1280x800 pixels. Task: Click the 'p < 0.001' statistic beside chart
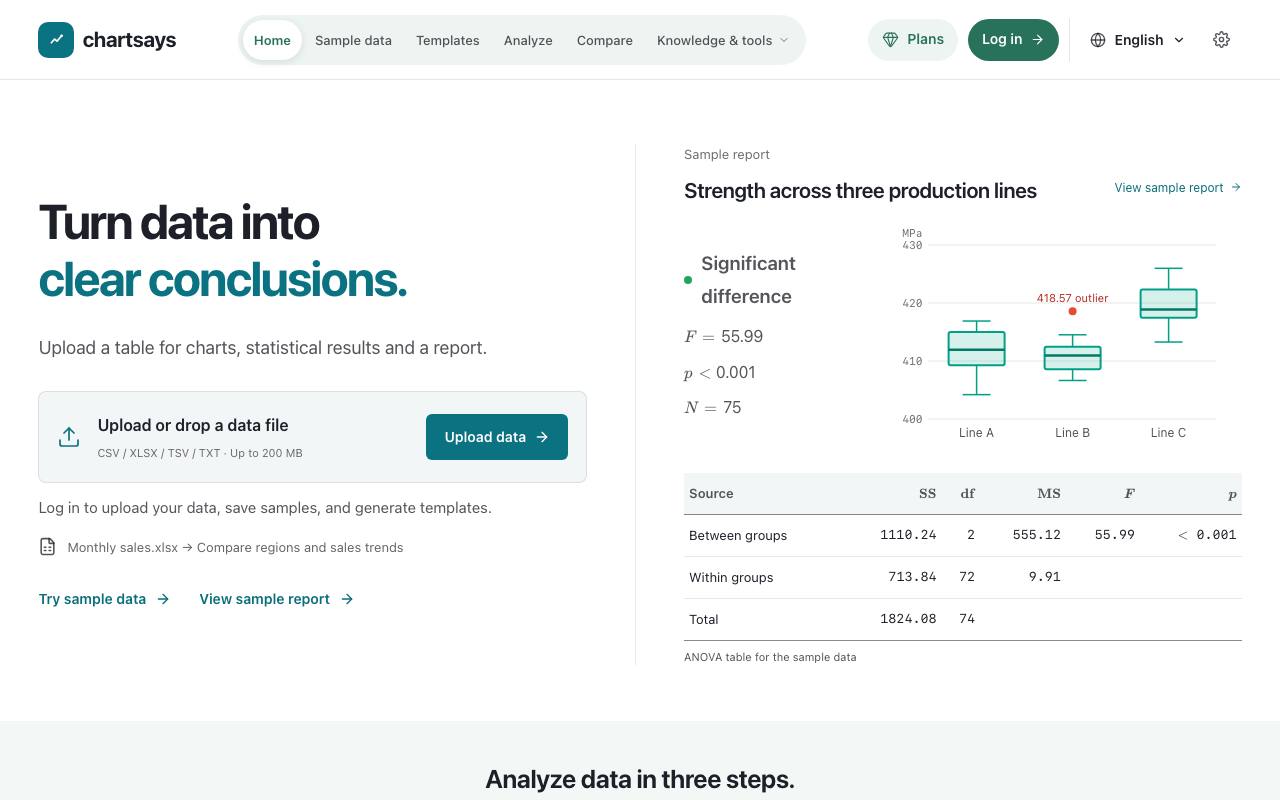[720, 372]
